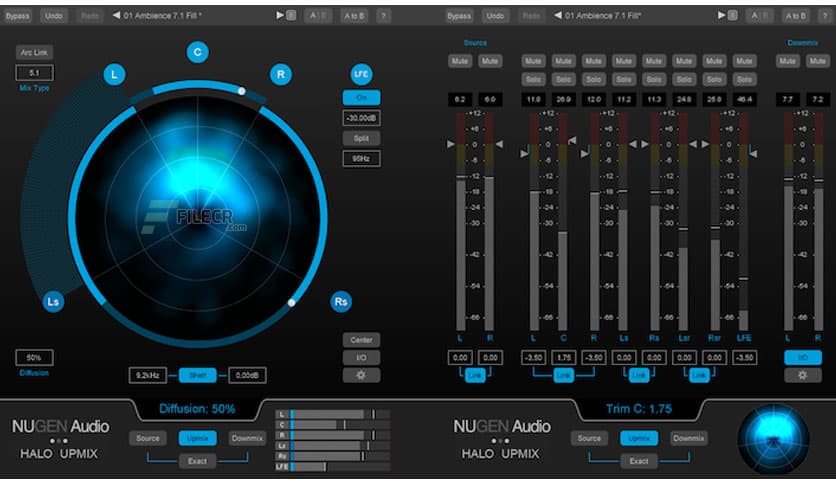Click Undo in the left window
836x484 pixels.
pyautogui.click(x=53, y=16)
